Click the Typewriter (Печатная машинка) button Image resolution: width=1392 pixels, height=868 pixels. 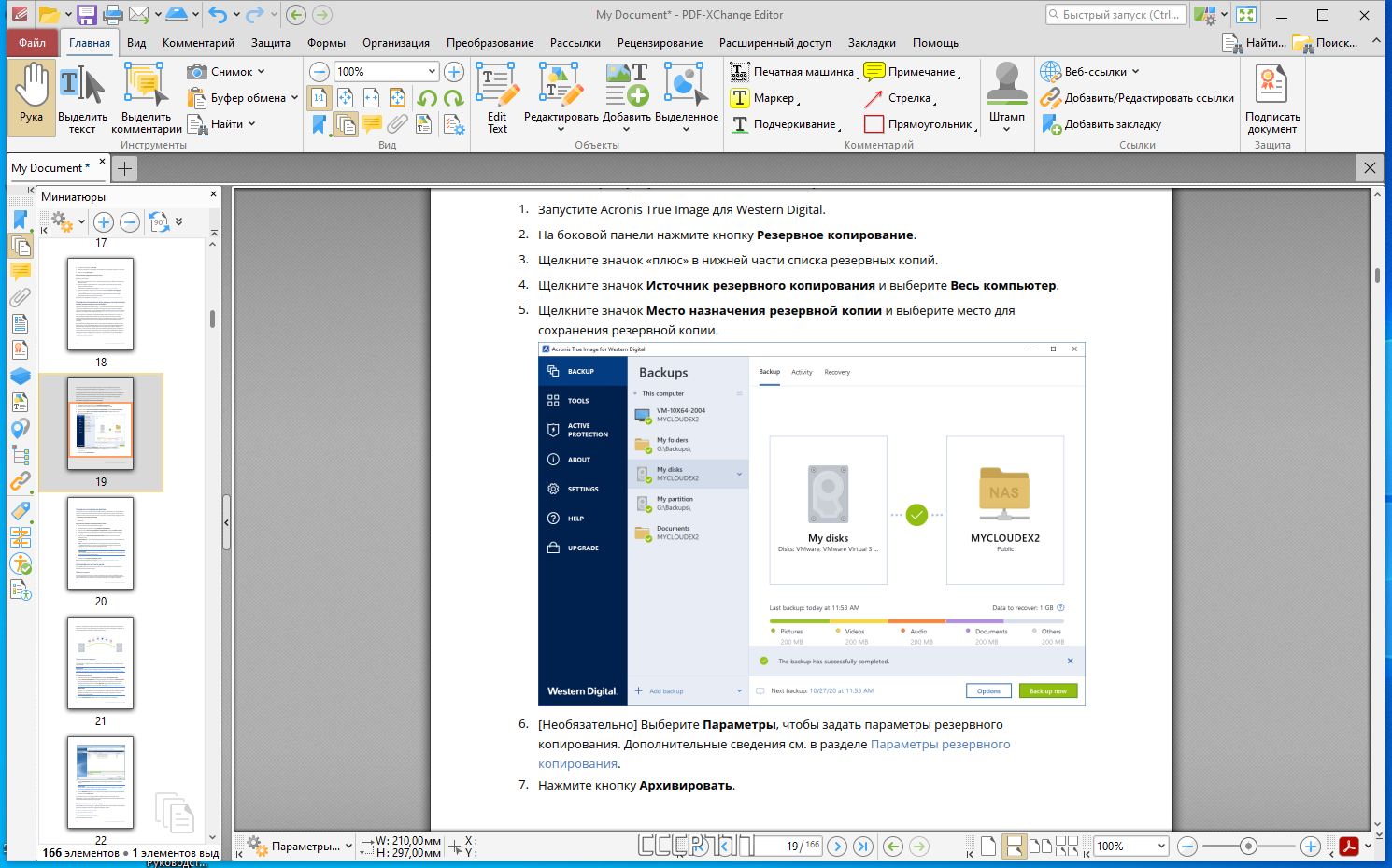tap(792, 72)
